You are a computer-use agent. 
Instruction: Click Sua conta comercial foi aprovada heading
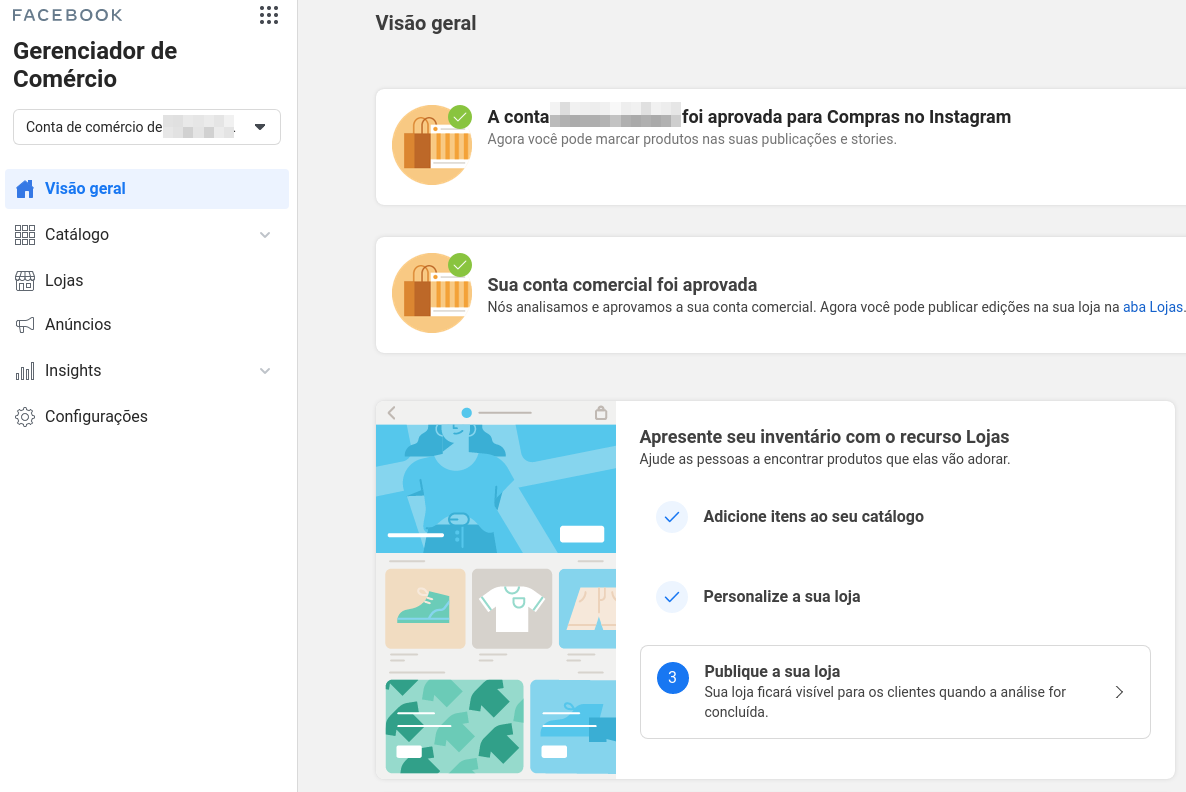tap(622, 285)
